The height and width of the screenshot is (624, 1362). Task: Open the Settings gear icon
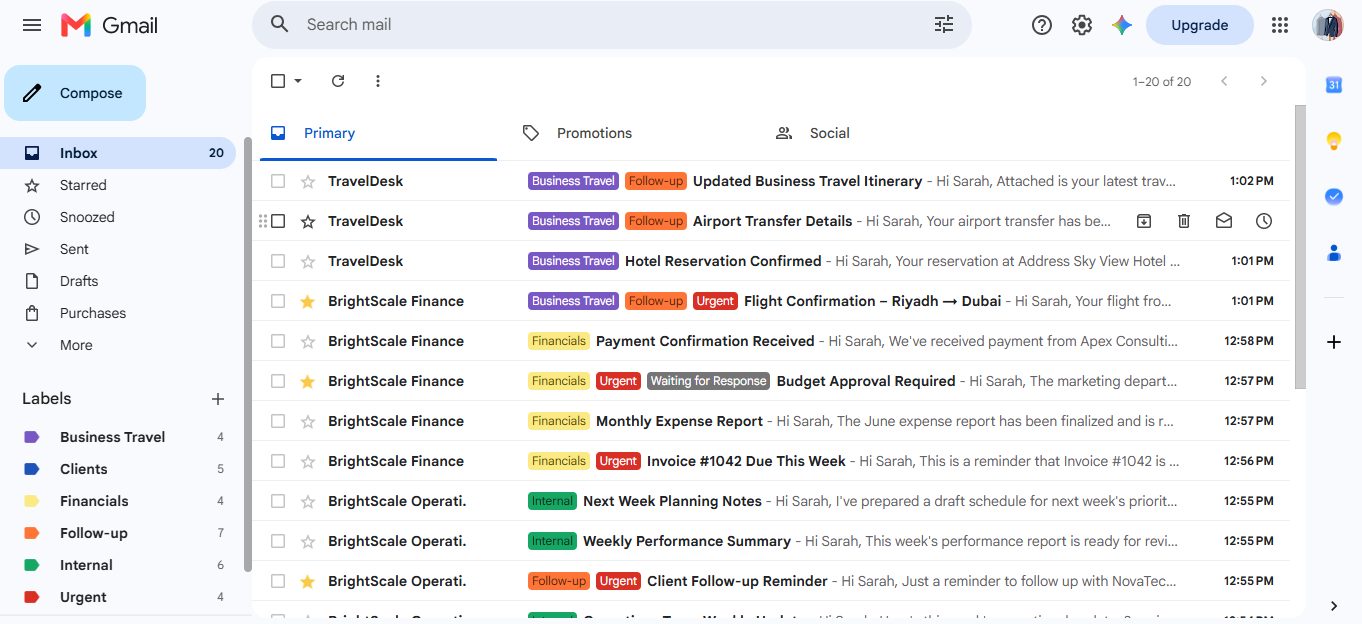coord(1082,25)
